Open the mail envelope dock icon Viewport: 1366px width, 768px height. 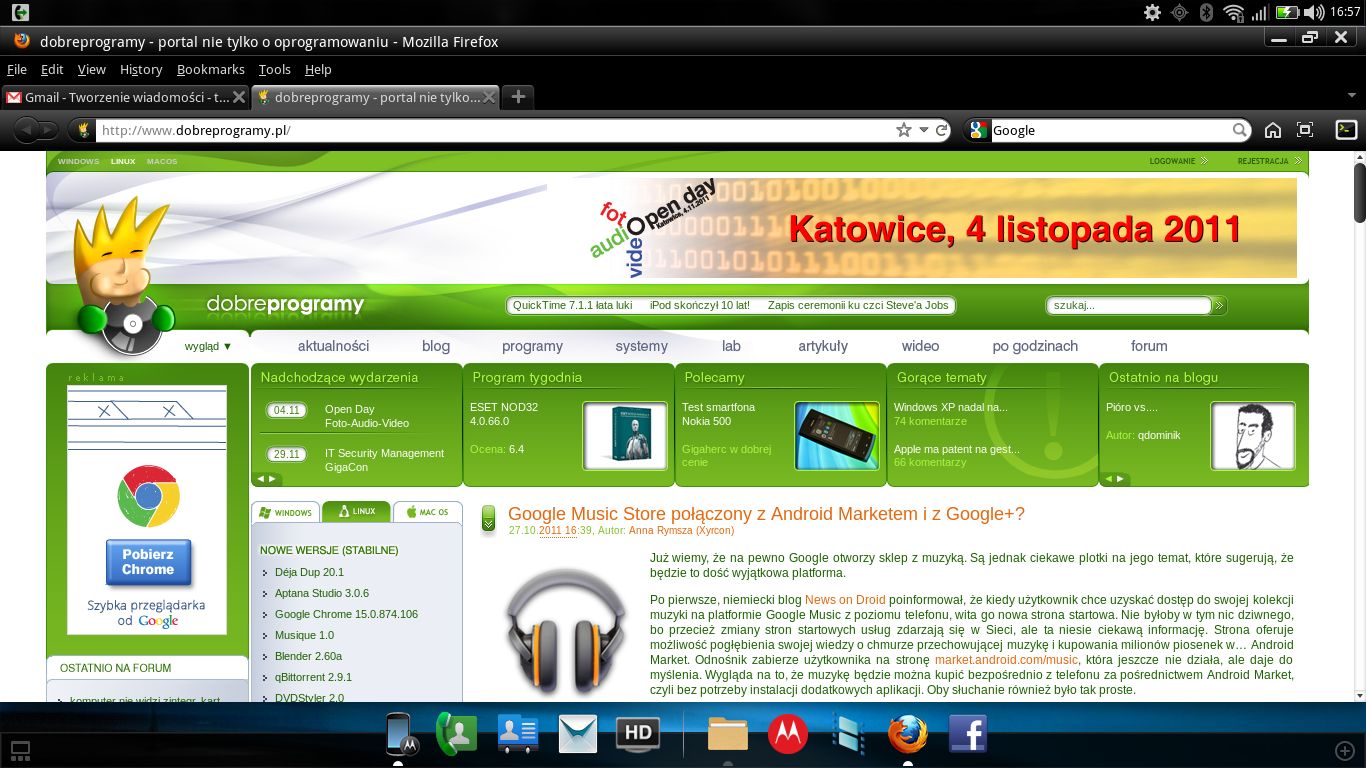click(578, 734)
